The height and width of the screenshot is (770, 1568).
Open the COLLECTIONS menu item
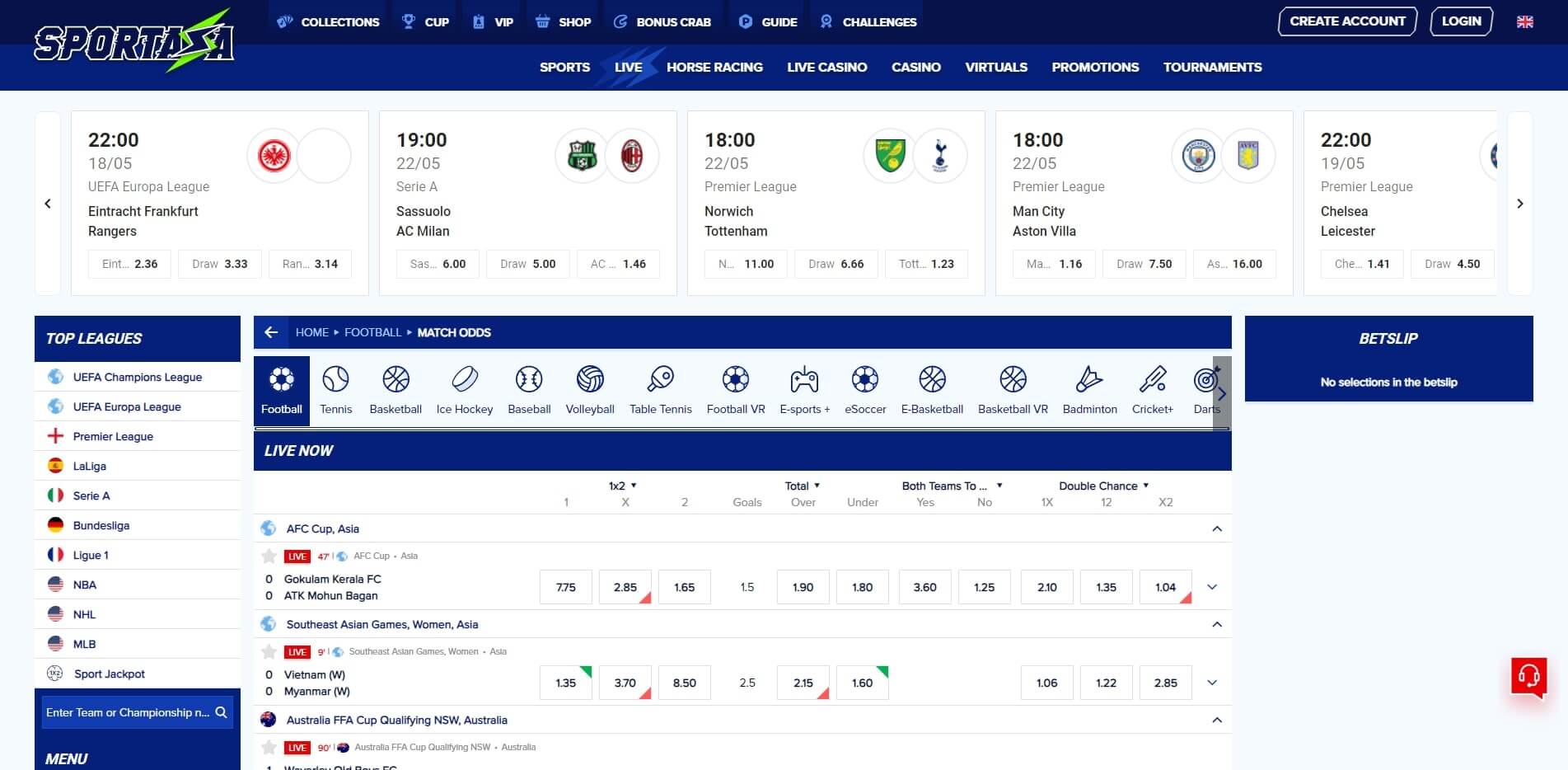(328, 22)
